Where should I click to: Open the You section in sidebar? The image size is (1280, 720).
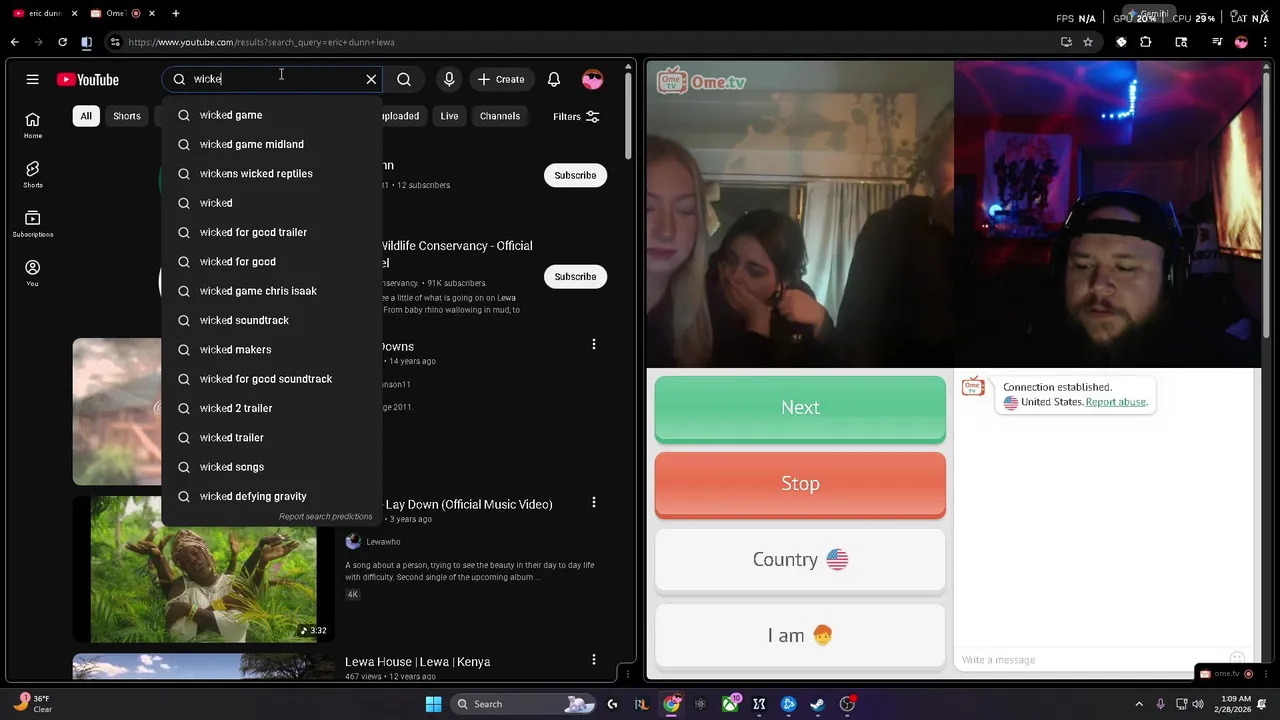33,273
